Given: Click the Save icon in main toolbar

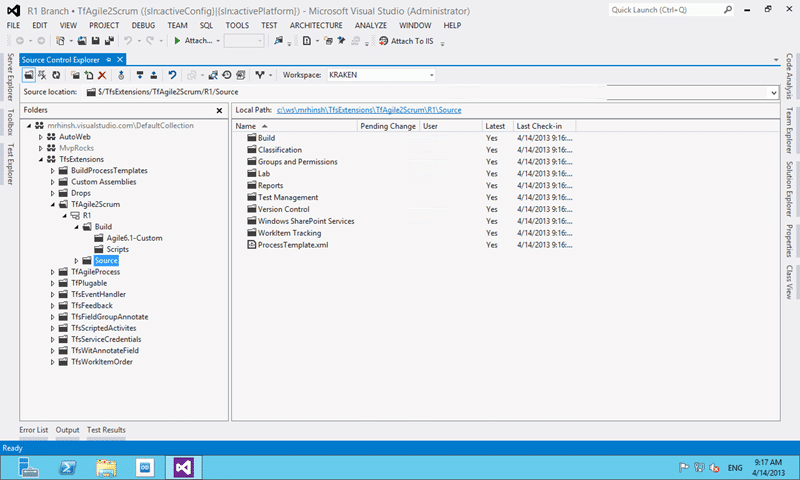Looking at the screenshot, I should click(x=95, y=41).
